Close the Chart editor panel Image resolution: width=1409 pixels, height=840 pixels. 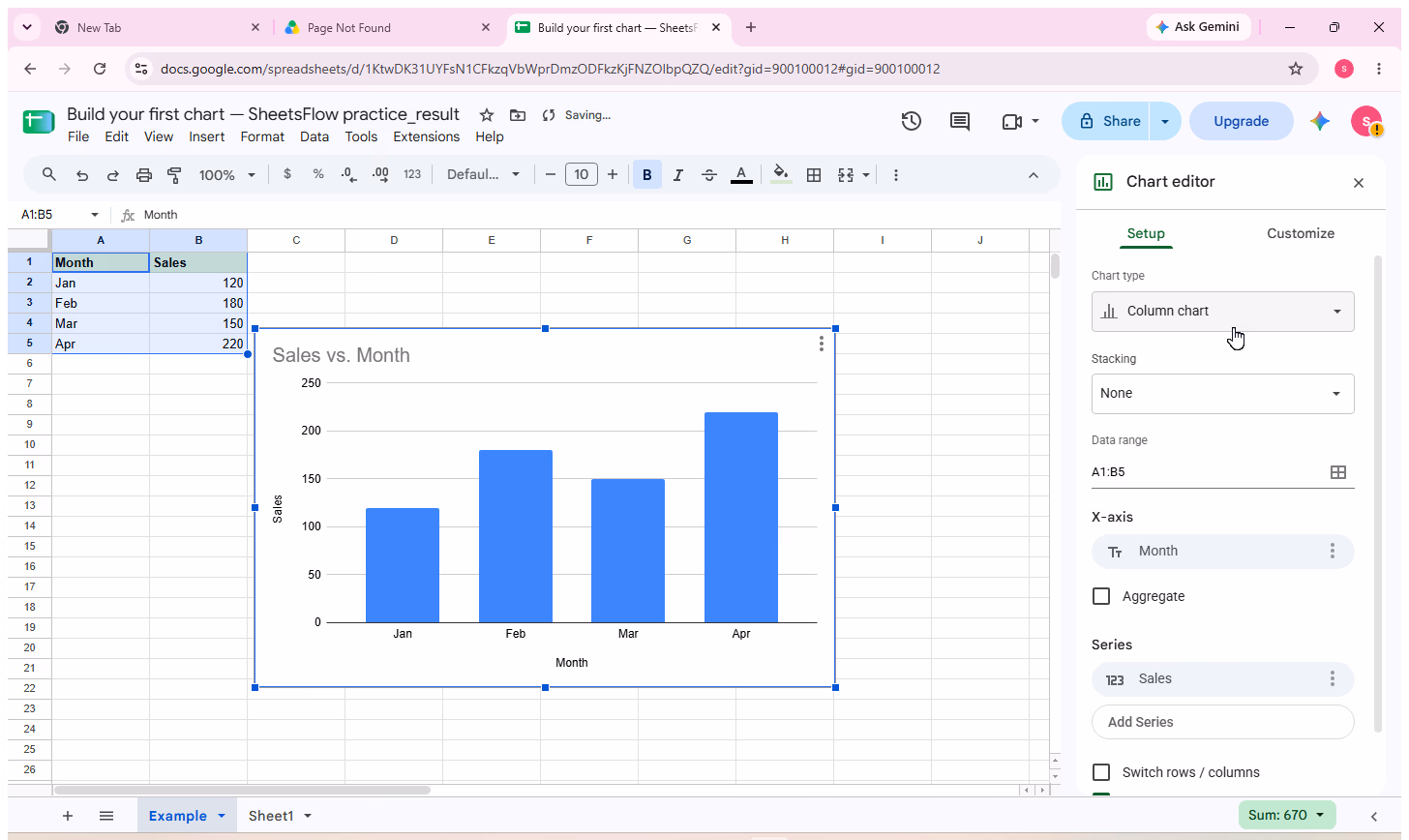pyautogui.click(x=1359, y=183)
